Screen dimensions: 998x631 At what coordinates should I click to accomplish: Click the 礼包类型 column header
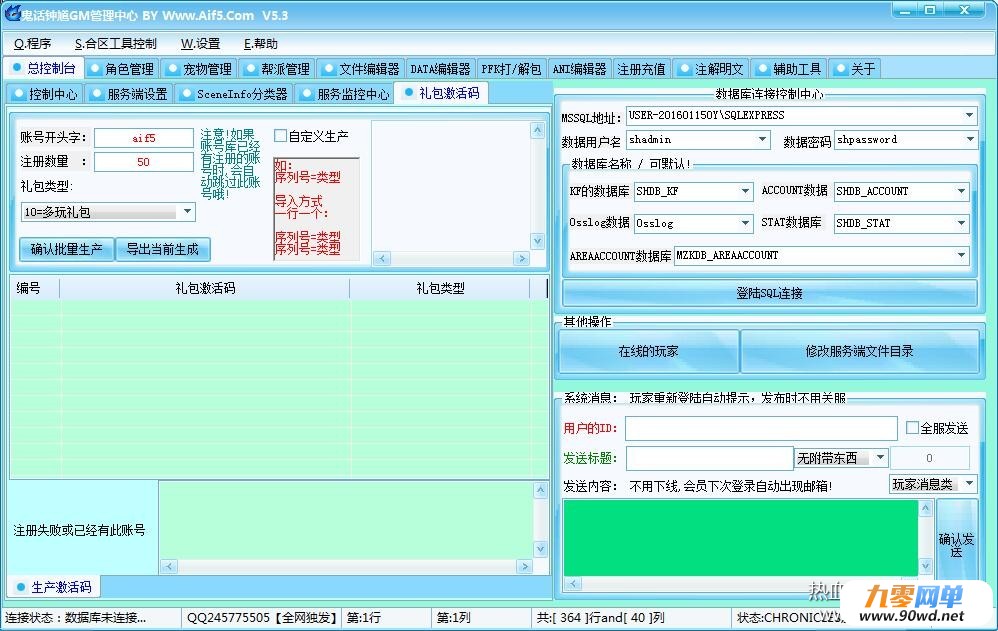pos(440,288)
